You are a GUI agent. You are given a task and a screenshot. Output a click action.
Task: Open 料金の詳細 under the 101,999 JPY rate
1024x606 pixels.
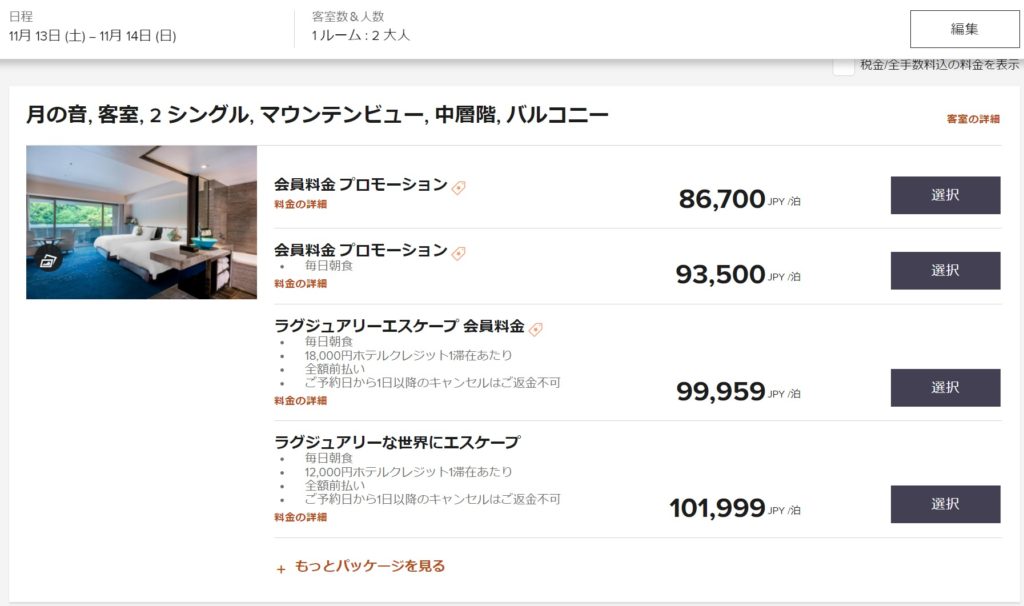pos(300,518)
